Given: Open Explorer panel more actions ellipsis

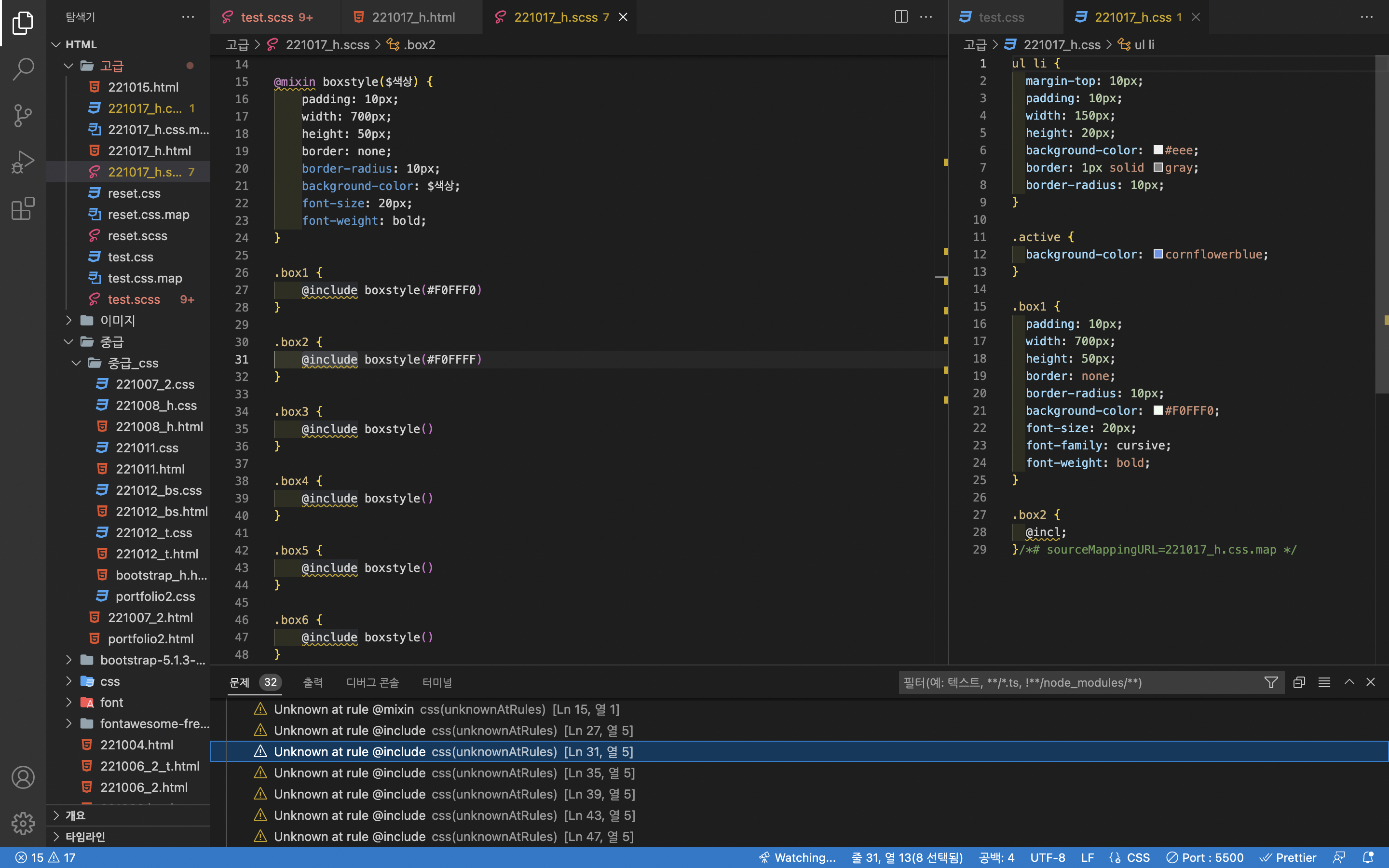Looking at the screenshot, I should point(188,17).
